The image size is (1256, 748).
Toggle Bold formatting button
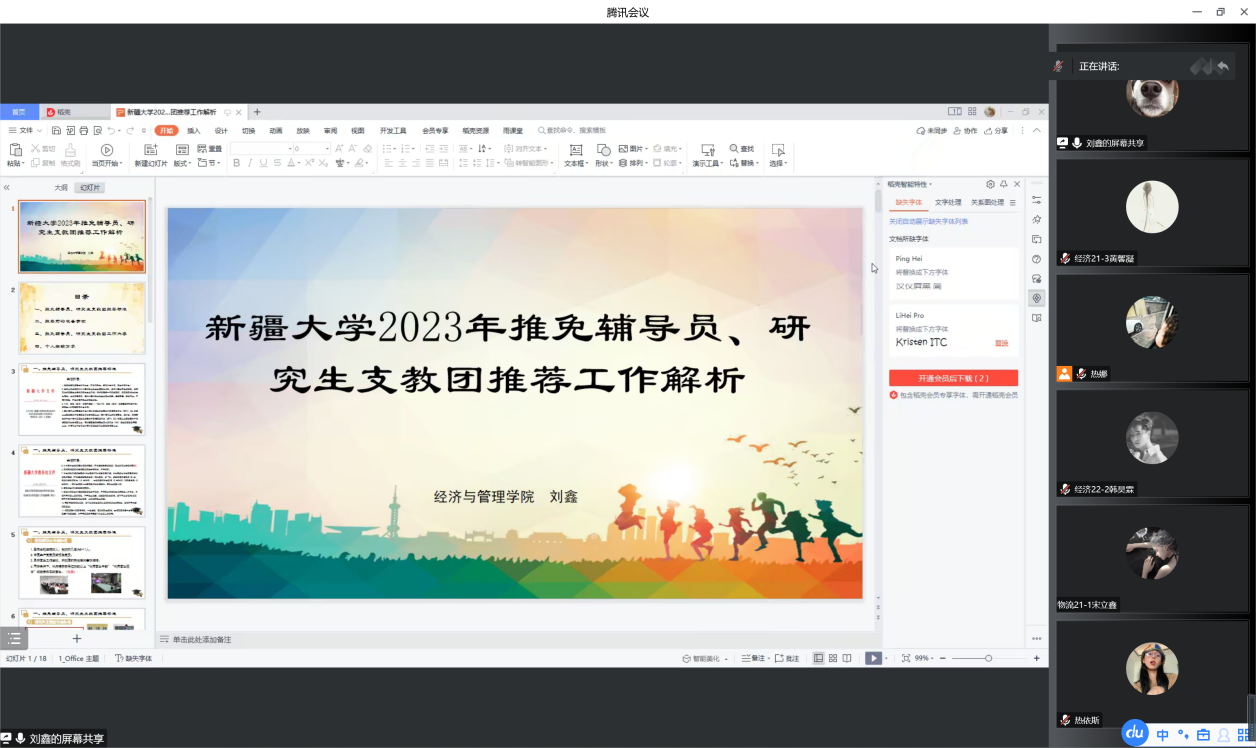pyautogui.click(x=237, y=163)
